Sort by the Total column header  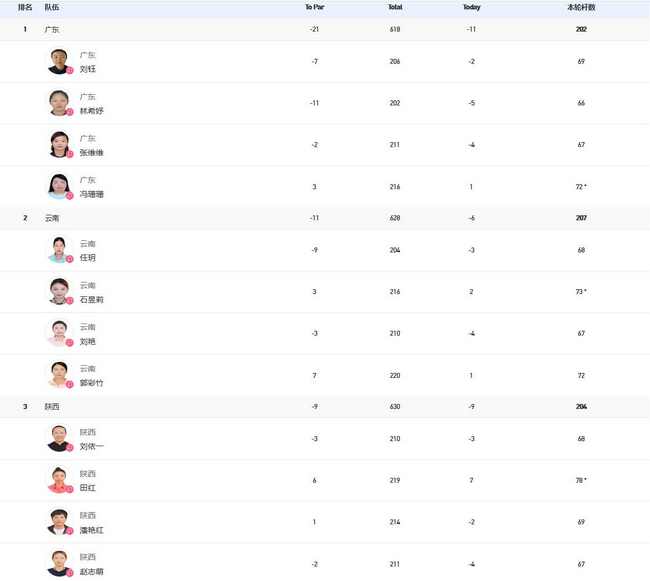[x=395, y=7]
